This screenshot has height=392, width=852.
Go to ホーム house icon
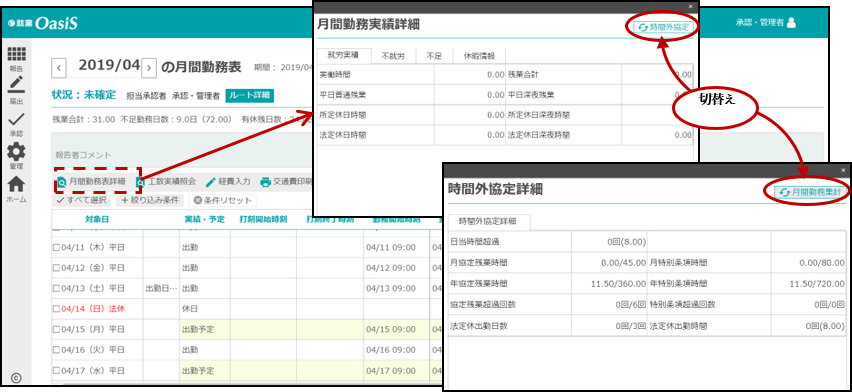click(x=16, y=184)
